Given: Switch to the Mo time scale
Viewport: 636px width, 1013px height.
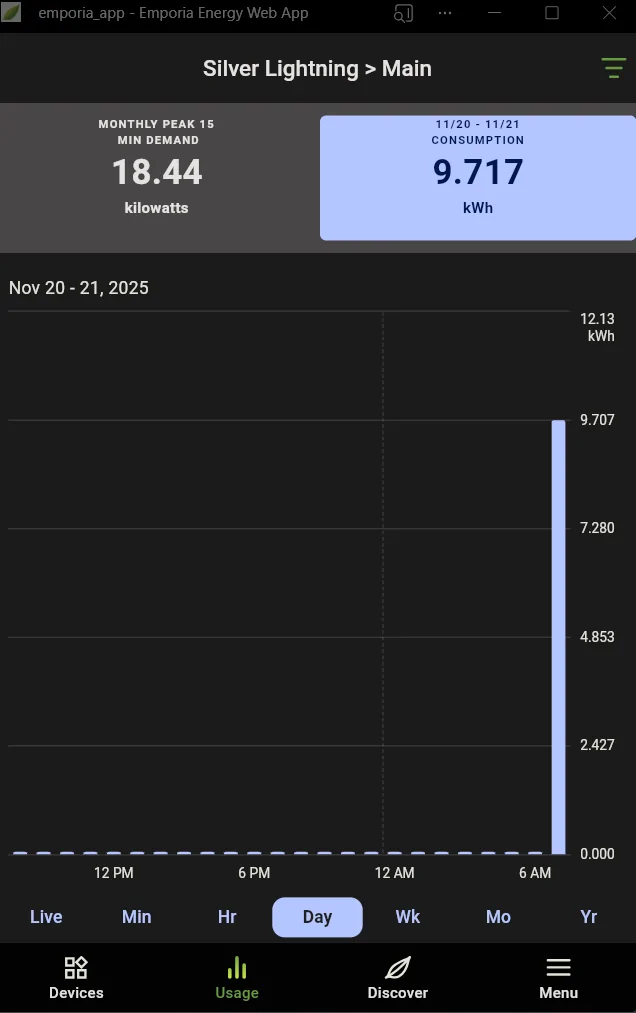Looking at the screenshot, I should click(498, 917).
